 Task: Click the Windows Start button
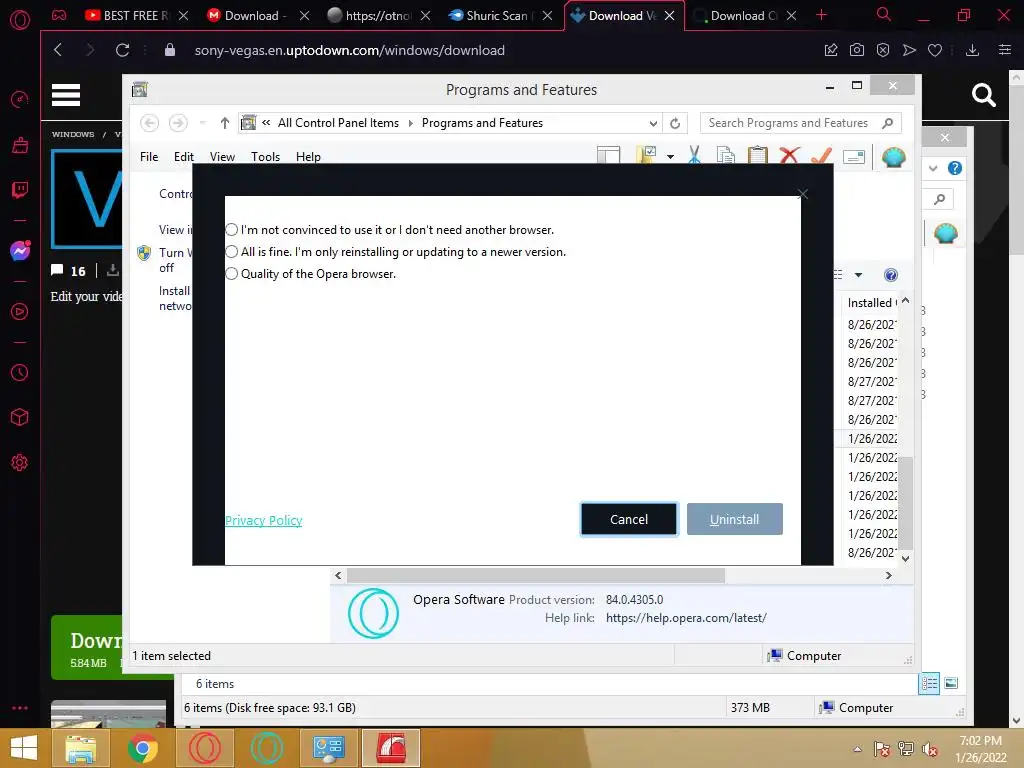[24, 748]
